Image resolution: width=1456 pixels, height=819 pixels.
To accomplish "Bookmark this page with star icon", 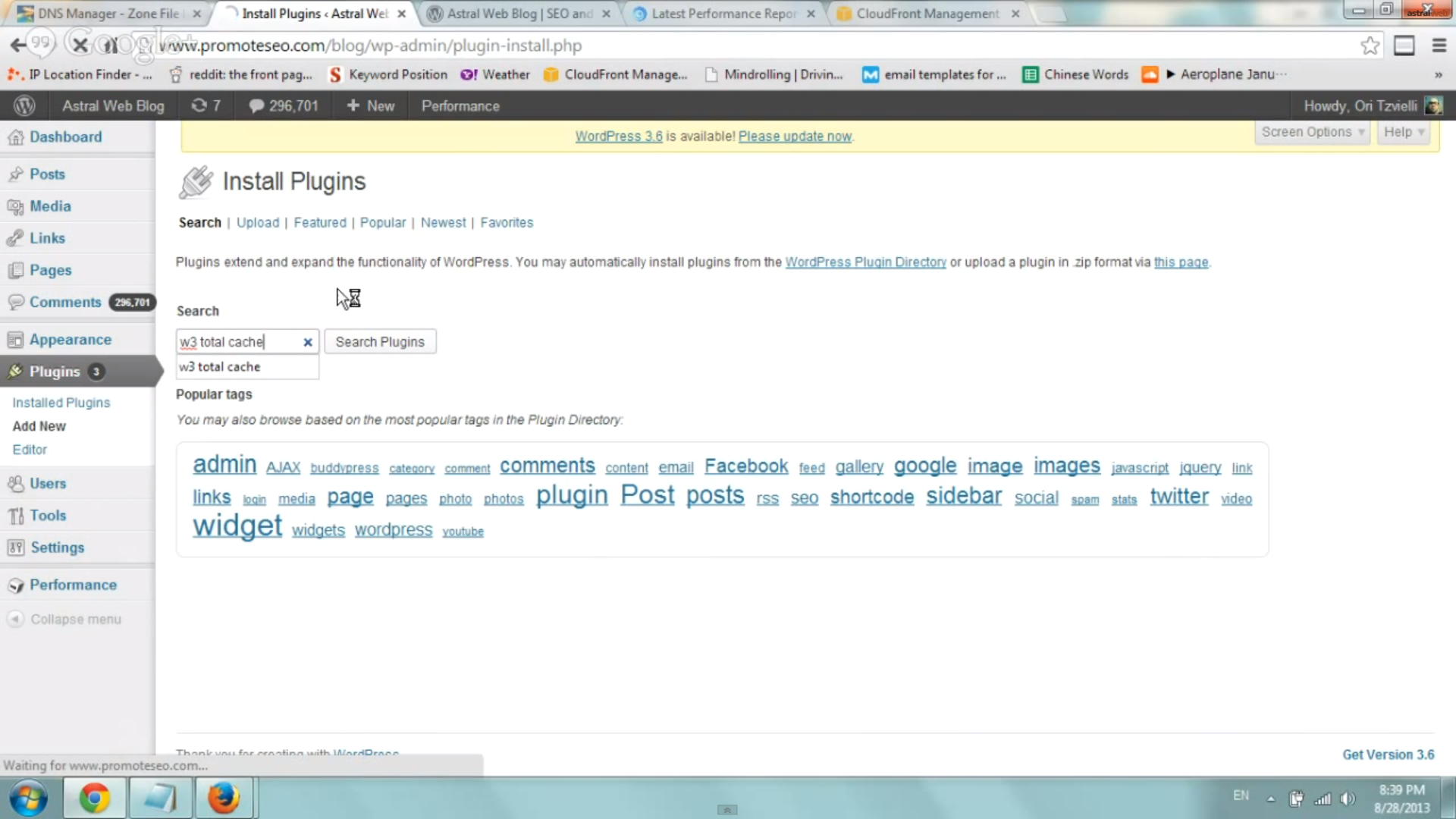I will 1370,45.
